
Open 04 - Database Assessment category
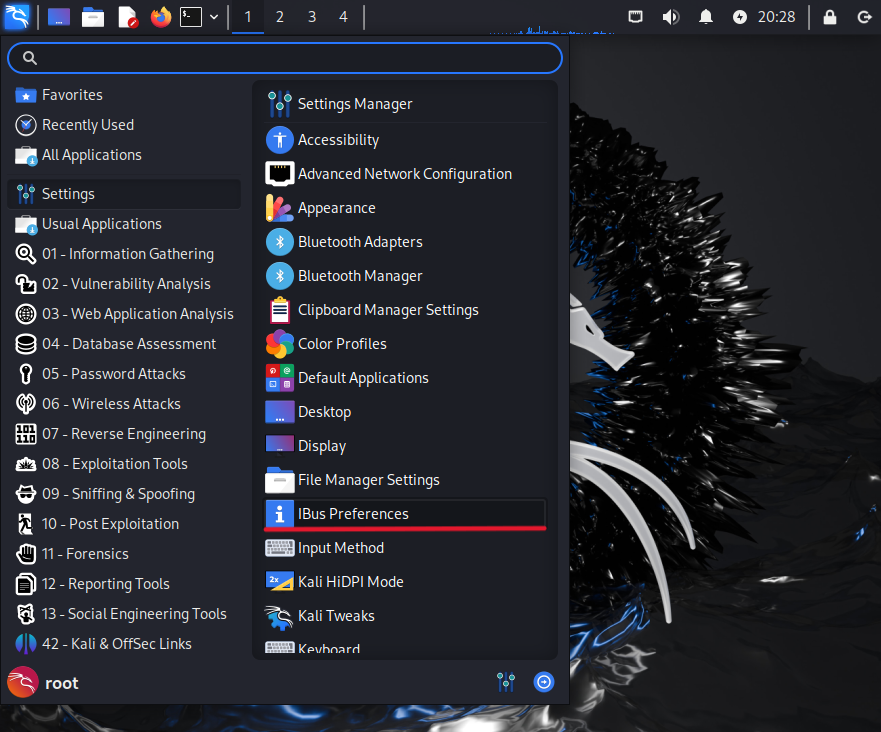point(124,344)
